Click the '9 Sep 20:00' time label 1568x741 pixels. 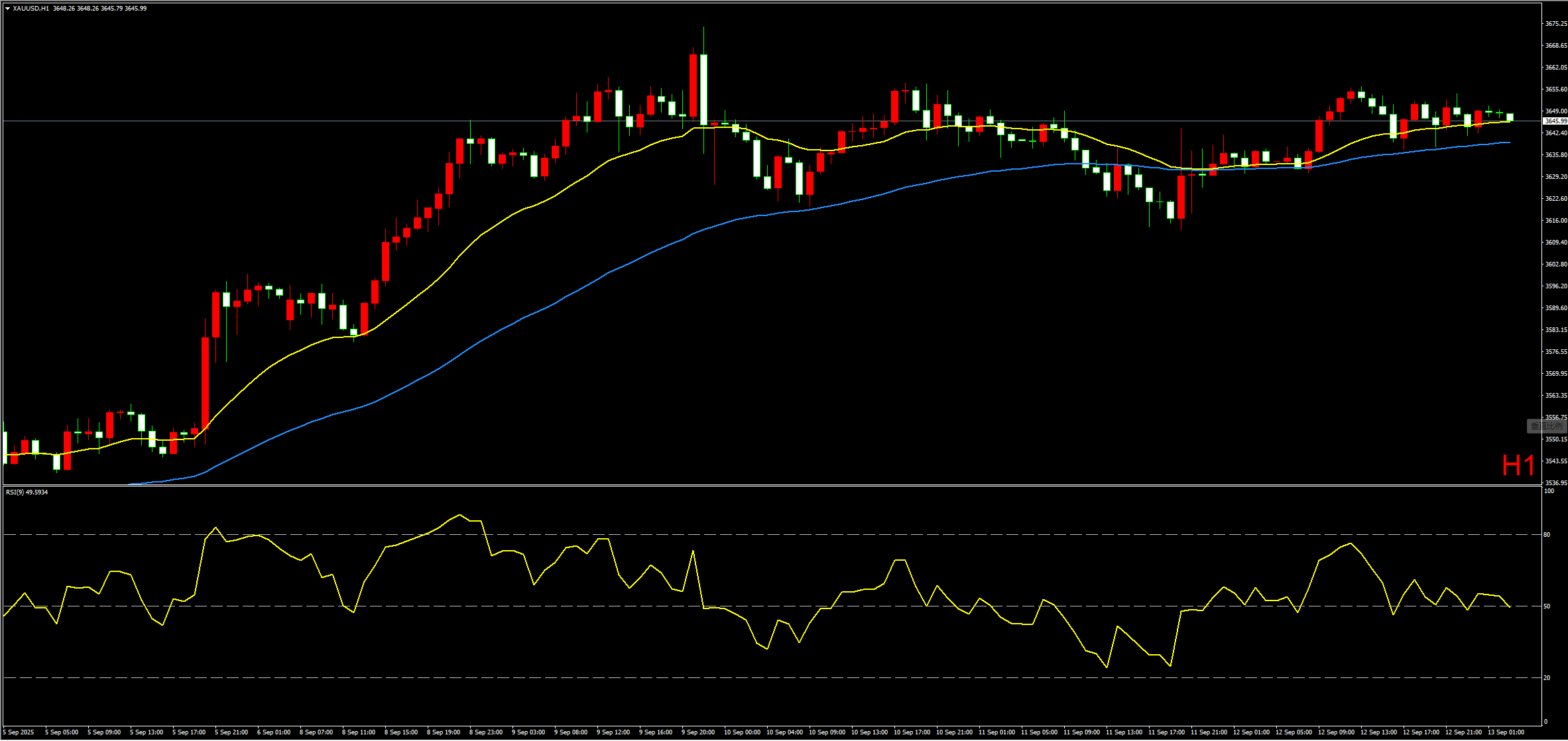click(x=698, y=732)
